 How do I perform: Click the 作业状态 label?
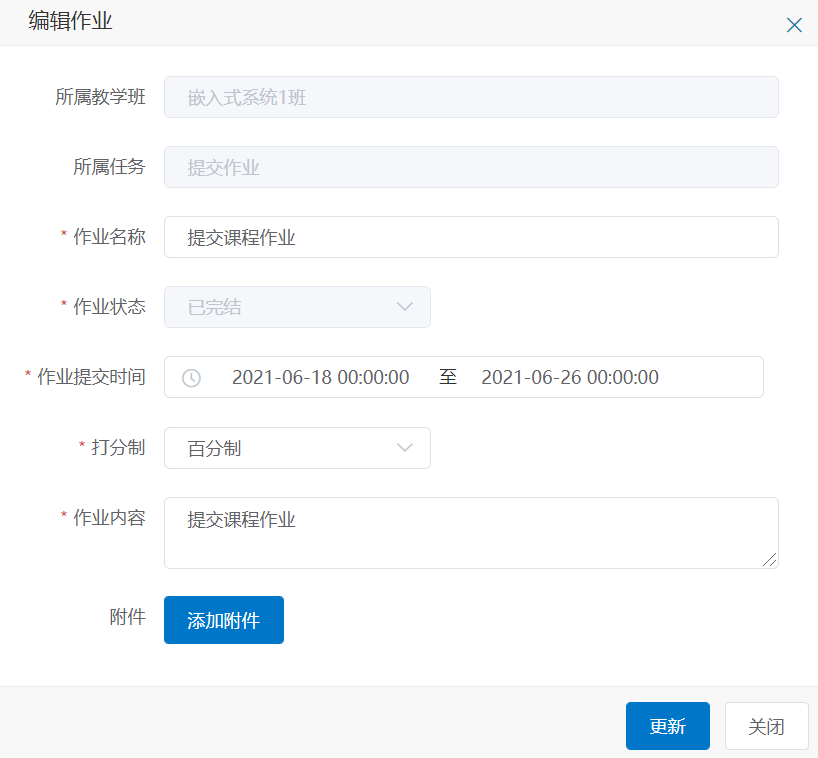[109, 307]
